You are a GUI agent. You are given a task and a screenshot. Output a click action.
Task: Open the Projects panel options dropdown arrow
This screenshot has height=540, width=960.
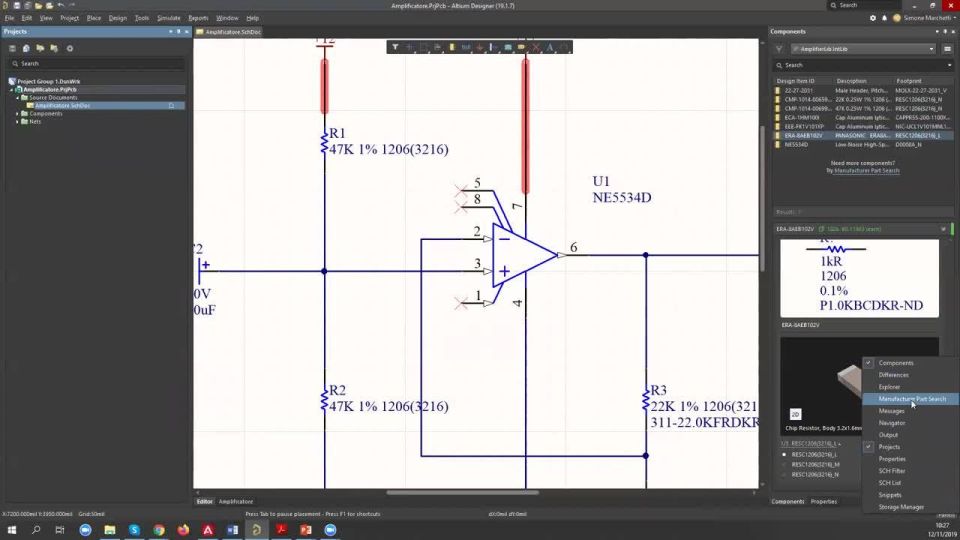(x=171, y=31)
